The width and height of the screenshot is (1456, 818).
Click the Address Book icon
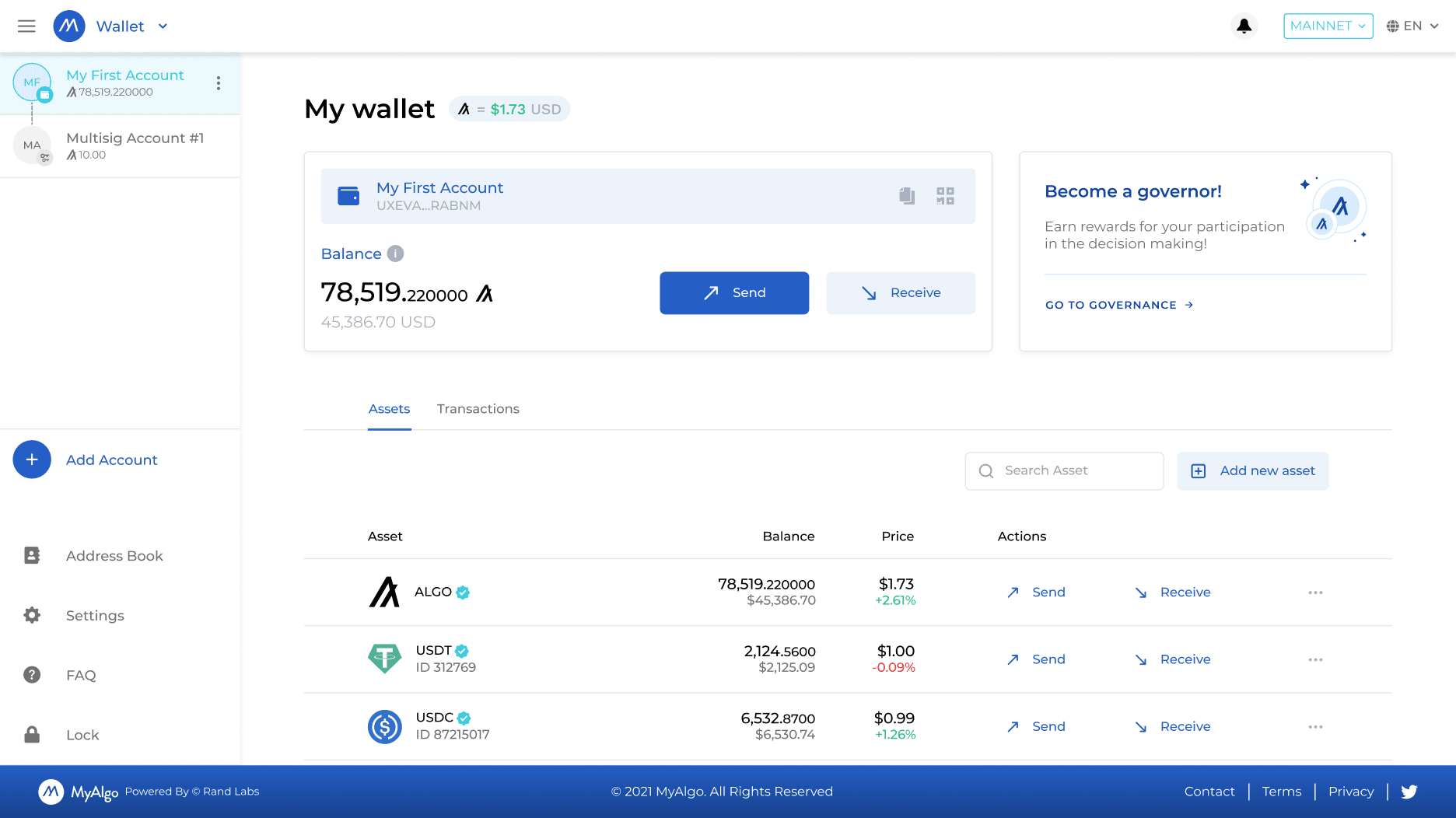[32, 555]
